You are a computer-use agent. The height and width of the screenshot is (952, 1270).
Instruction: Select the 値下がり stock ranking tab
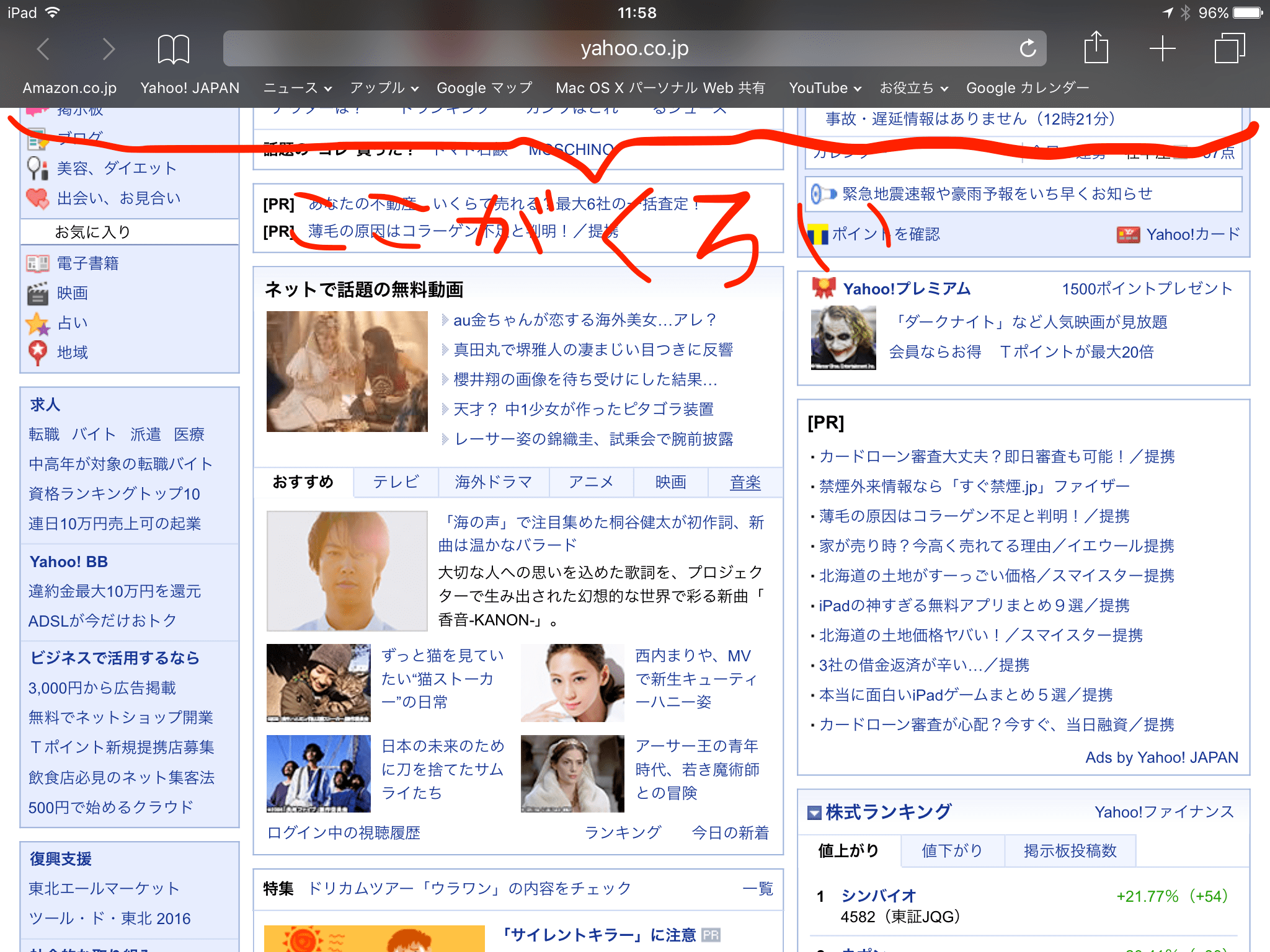coord(952,850)
